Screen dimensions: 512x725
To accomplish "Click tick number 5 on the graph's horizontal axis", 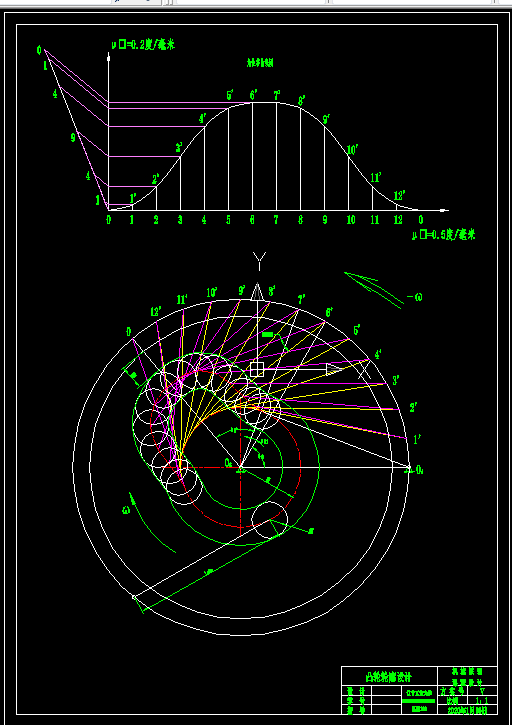I will click(x=228, y=220).
